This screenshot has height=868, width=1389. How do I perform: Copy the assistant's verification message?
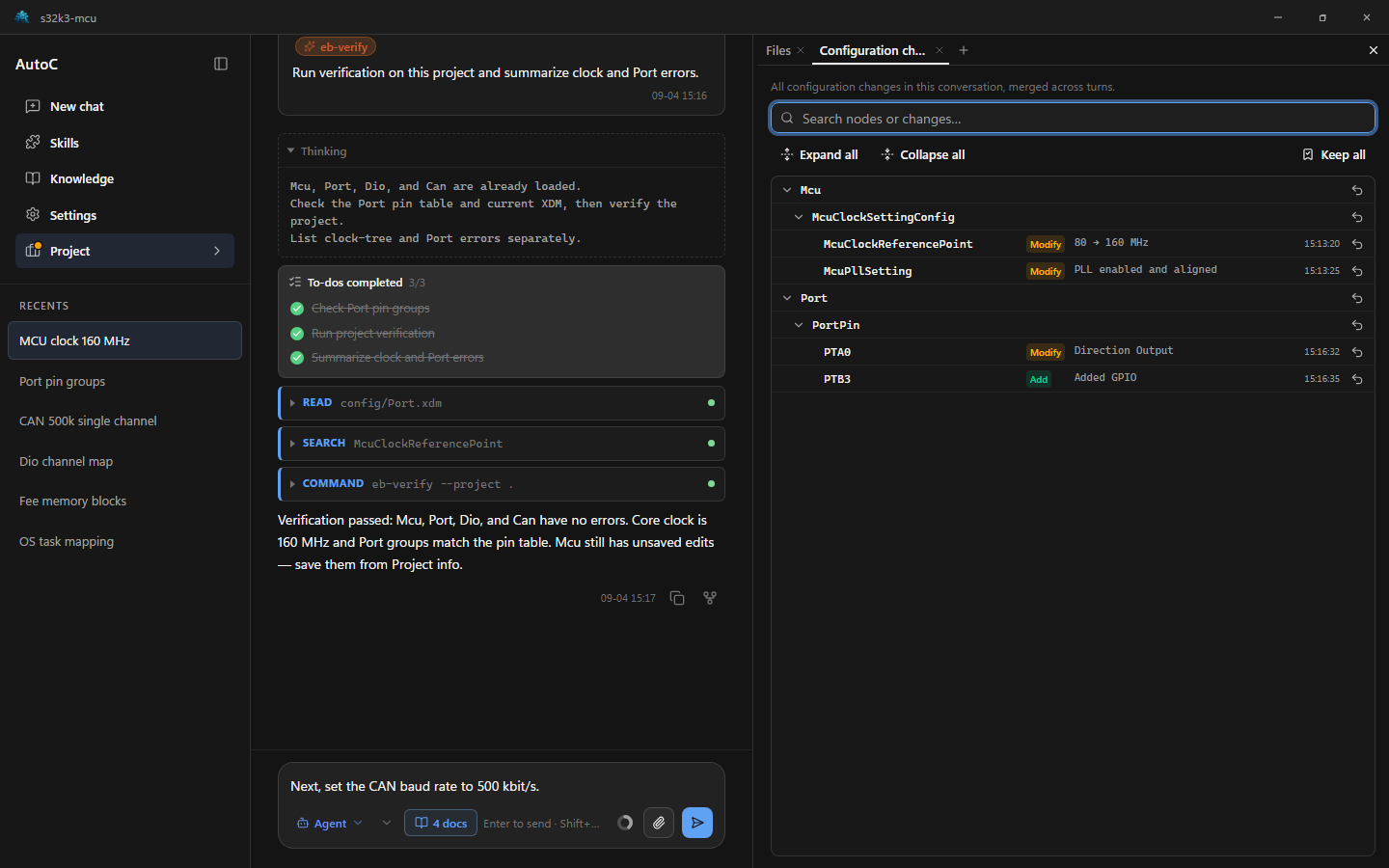tap(677, 598)
